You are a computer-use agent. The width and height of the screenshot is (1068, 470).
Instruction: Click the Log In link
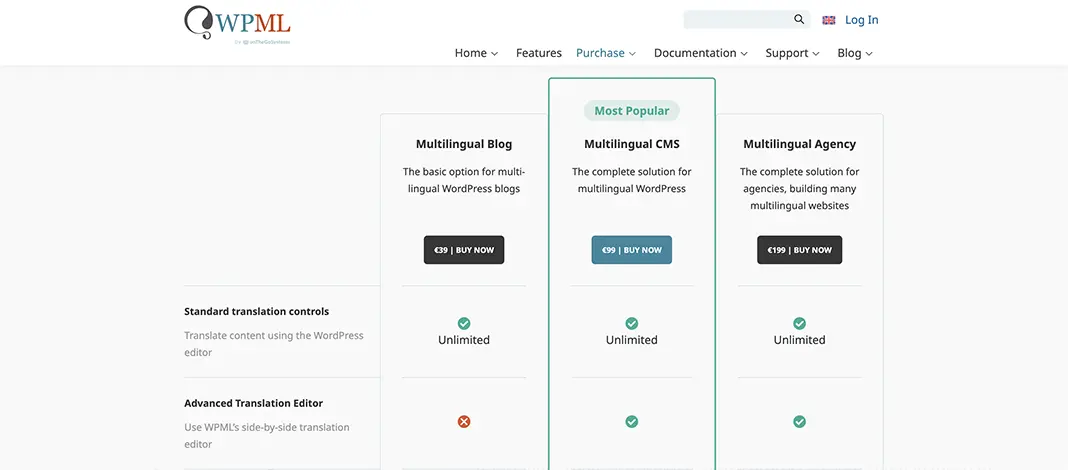pyautogui.click(x=862, y=20)
